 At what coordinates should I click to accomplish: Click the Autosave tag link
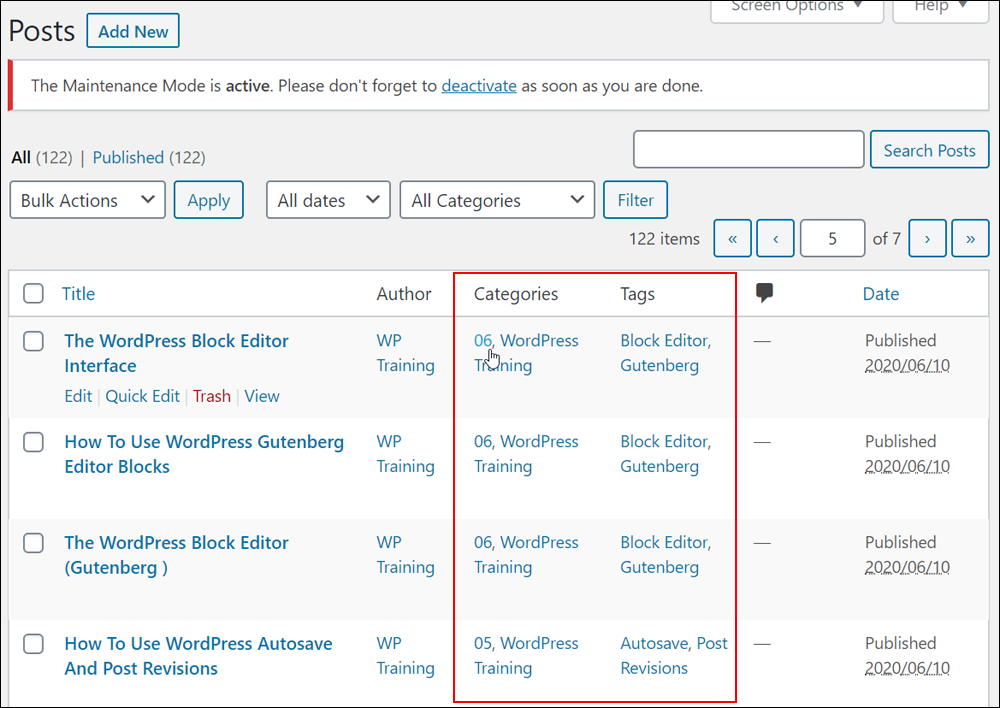(654, 643)
